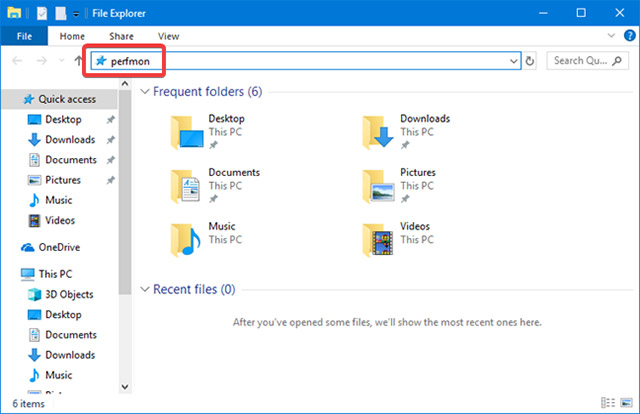Click the Search Quick access box
The height and width of the screenshot is (414, 640).
[587, 61]
